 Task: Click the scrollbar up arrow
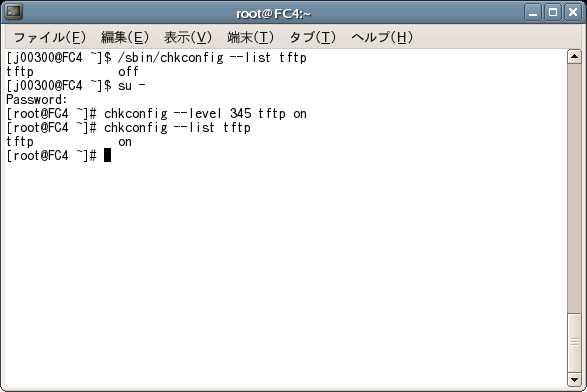coord(574,57)
